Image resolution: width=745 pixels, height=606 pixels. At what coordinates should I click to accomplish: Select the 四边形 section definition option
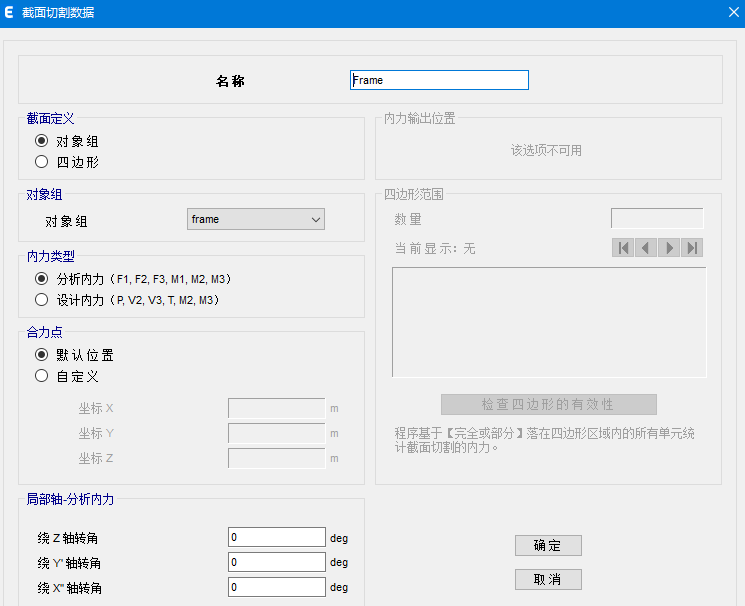42,161
